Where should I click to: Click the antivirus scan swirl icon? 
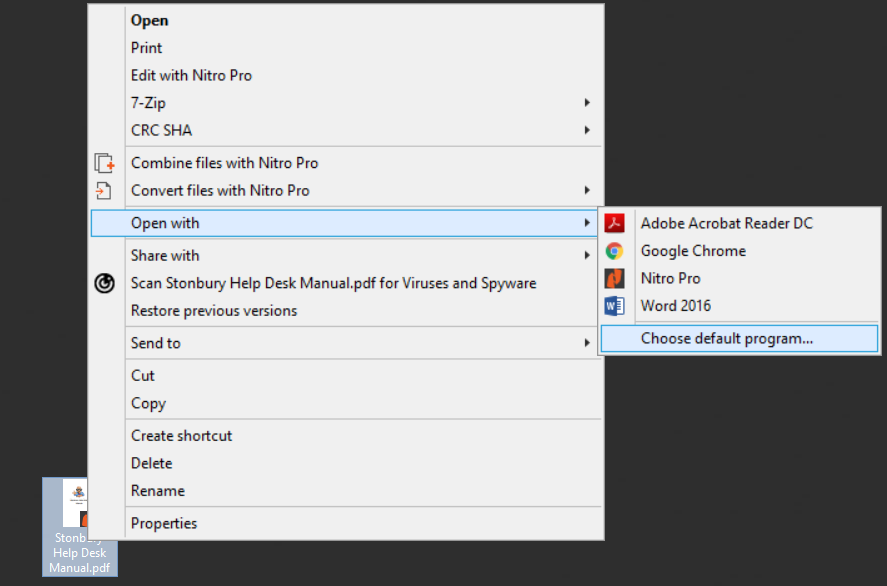click(104, 283)
